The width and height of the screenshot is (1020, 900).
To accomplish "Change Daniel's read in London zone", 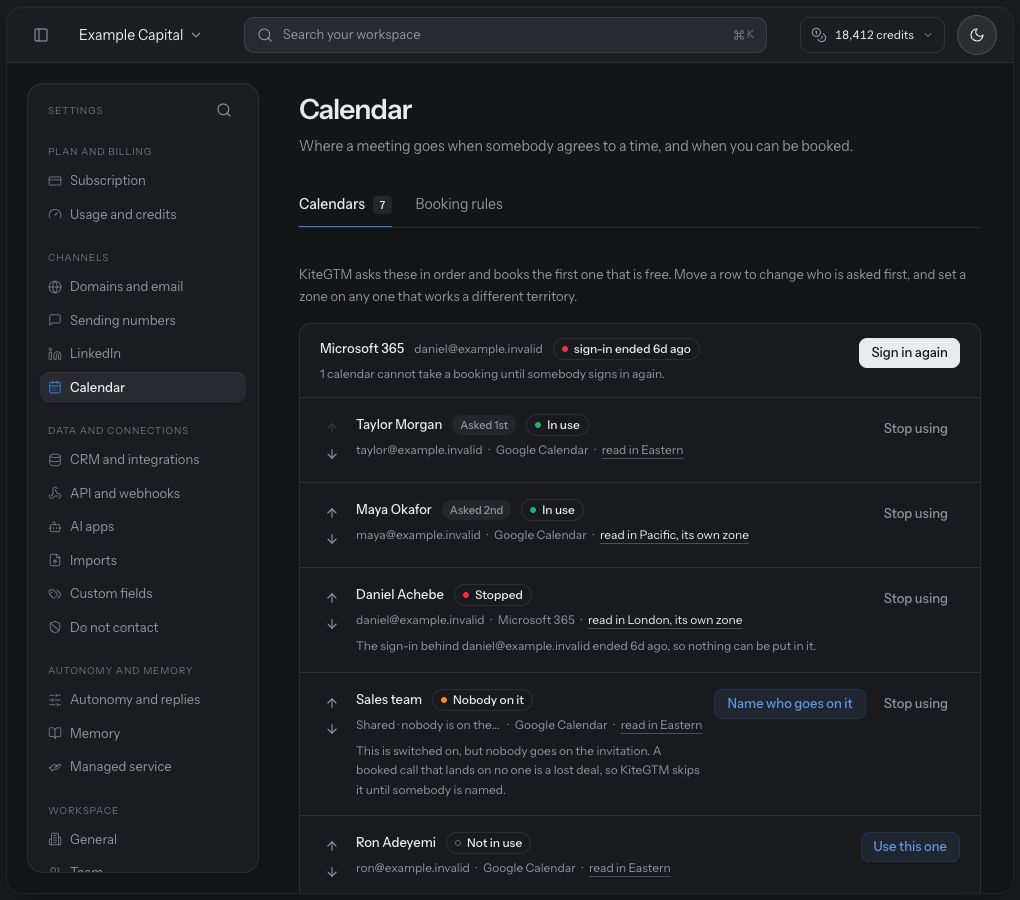I will click(665, 620).
